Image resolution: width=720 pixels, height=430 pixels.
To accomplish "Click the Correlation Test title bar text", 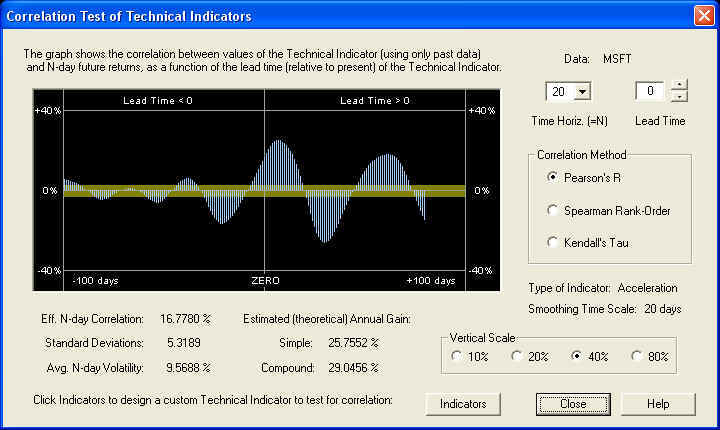I will (x=129, y=16).
